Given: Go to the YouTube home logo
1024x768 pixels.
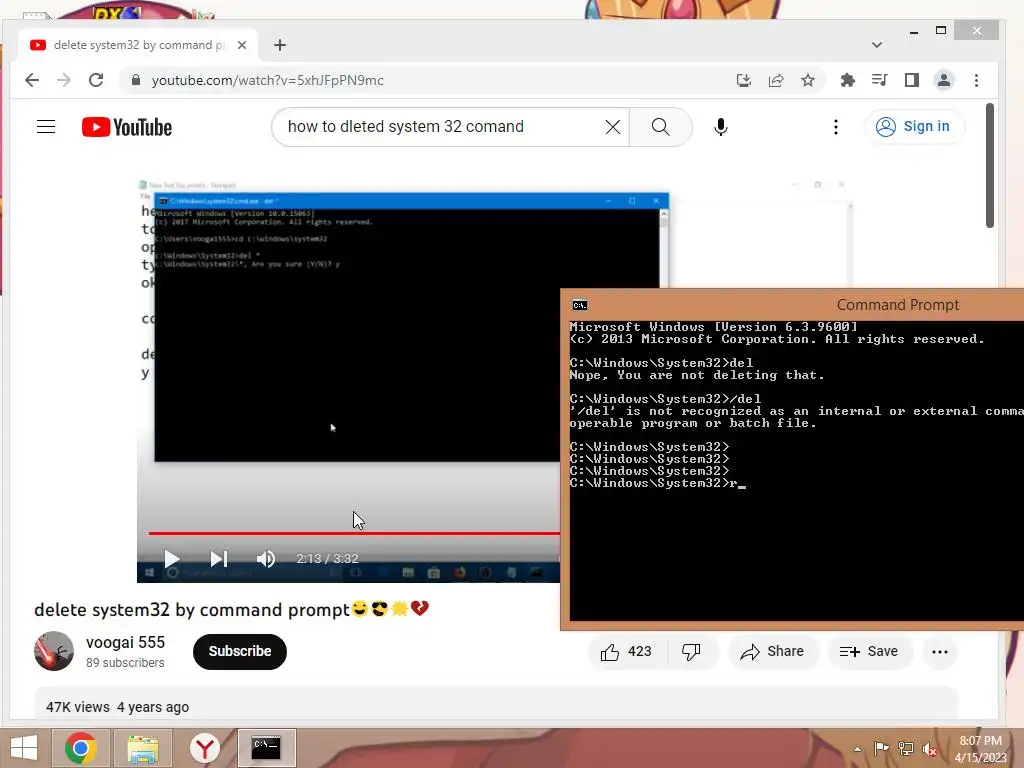Looking at the screenshot, I should (x=127, y=127).
